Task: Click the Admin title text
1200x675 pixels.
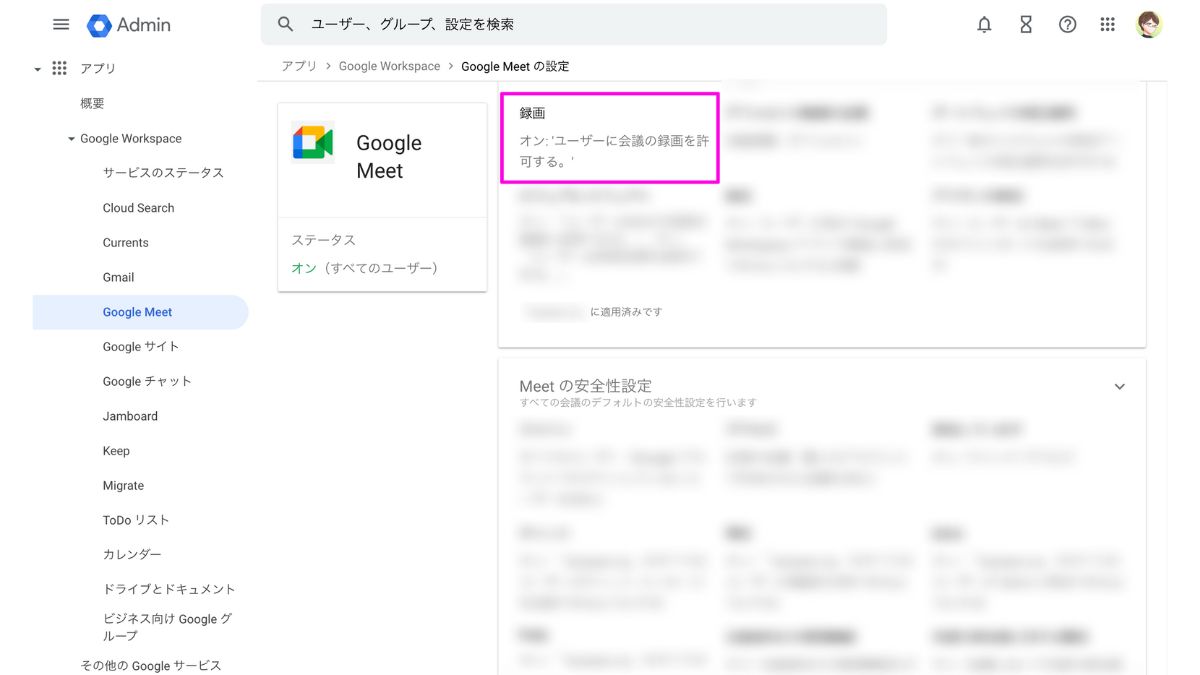Action: (144, 25)
